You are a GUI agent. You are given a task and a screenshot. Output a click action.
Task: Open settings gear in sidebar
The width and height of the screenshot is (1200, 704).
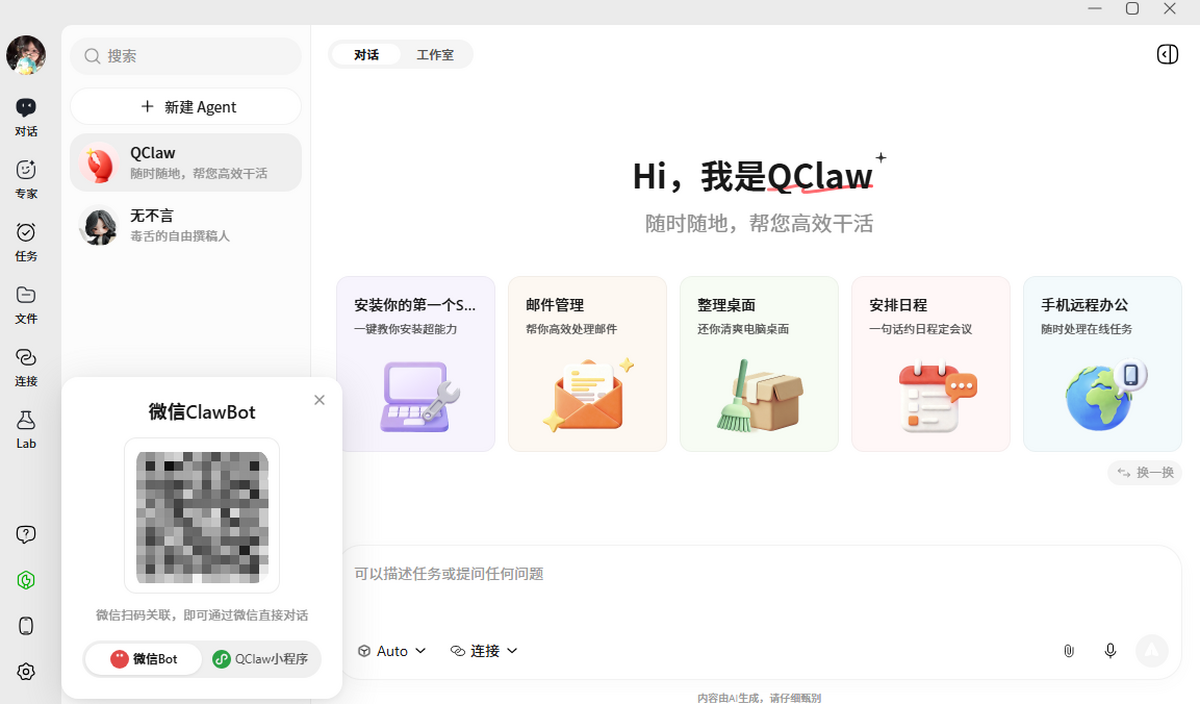[26, 672]
